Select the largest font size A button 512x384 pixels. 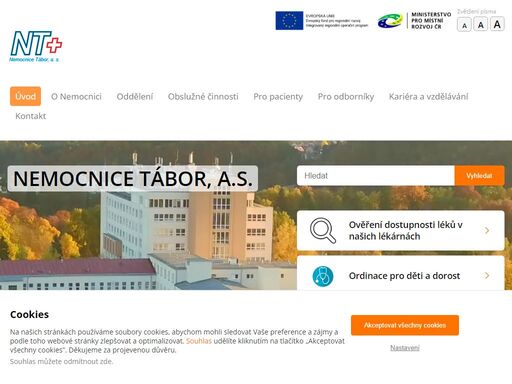tap(497, 24)
